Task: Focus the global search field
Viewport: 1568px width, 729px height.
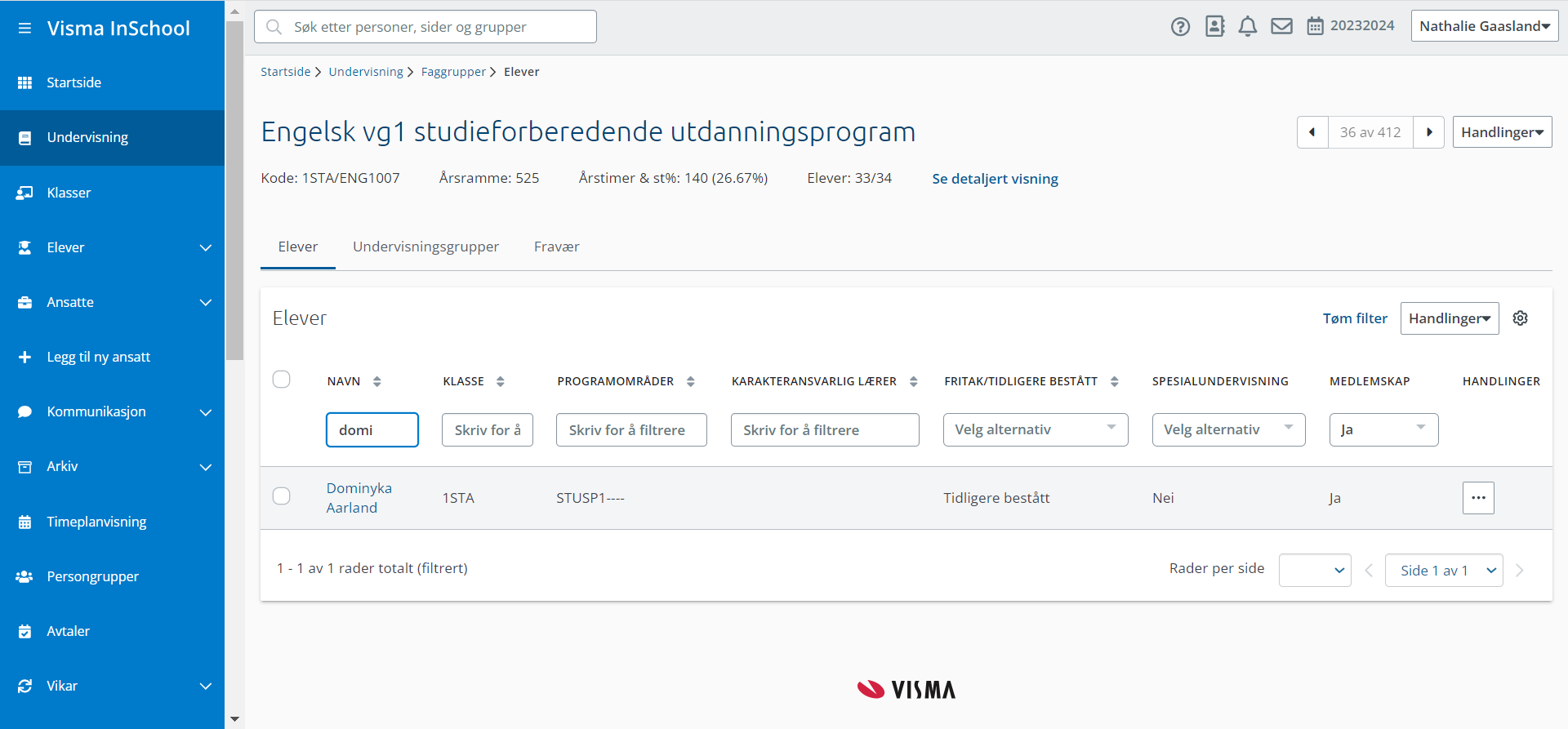Action: pyautogui.click(x=425, y=27)
